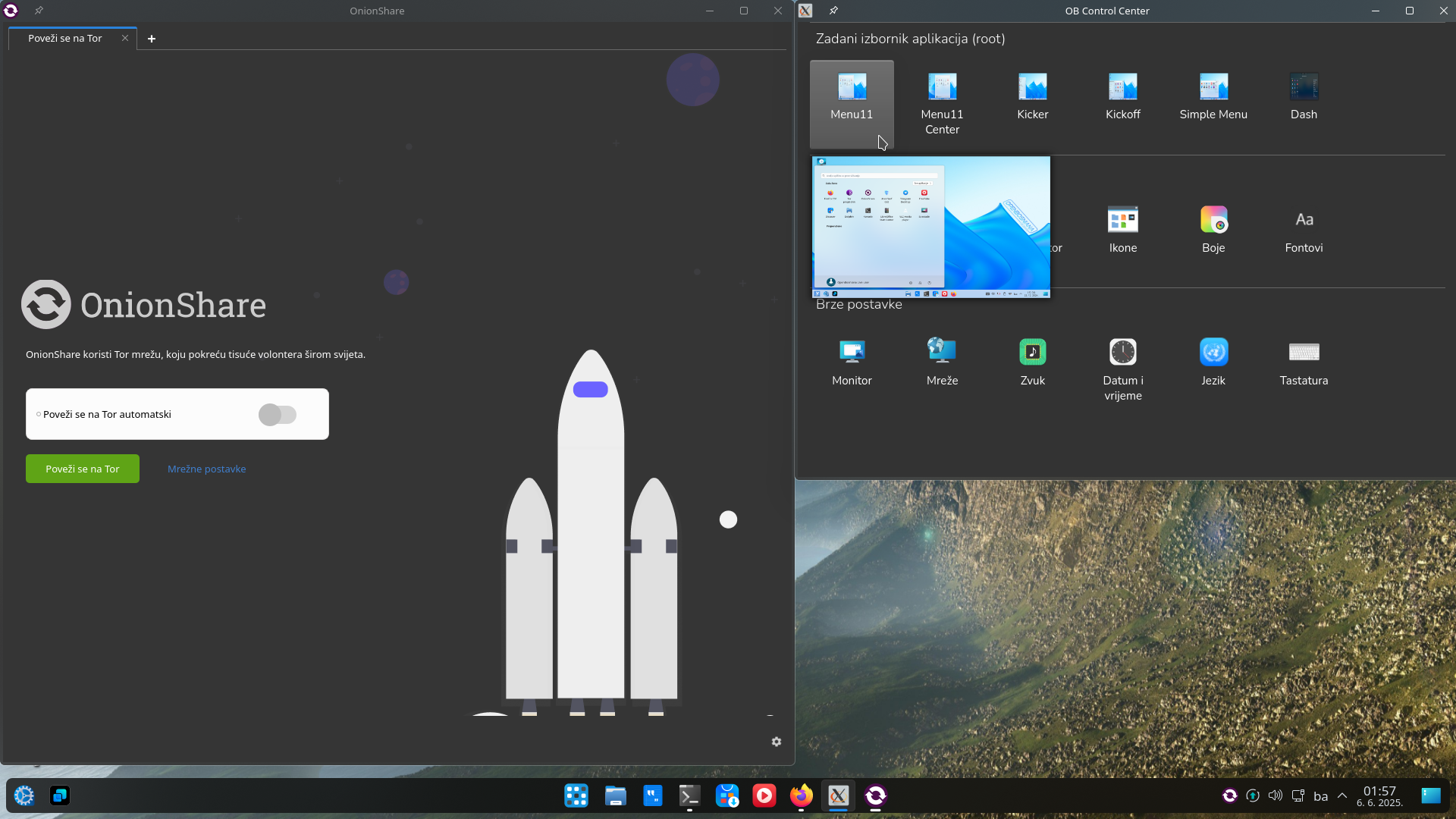This screenshot has height=819, width=1456.
Task: Open the OB Control Center window menu icon
Action: 805,11
